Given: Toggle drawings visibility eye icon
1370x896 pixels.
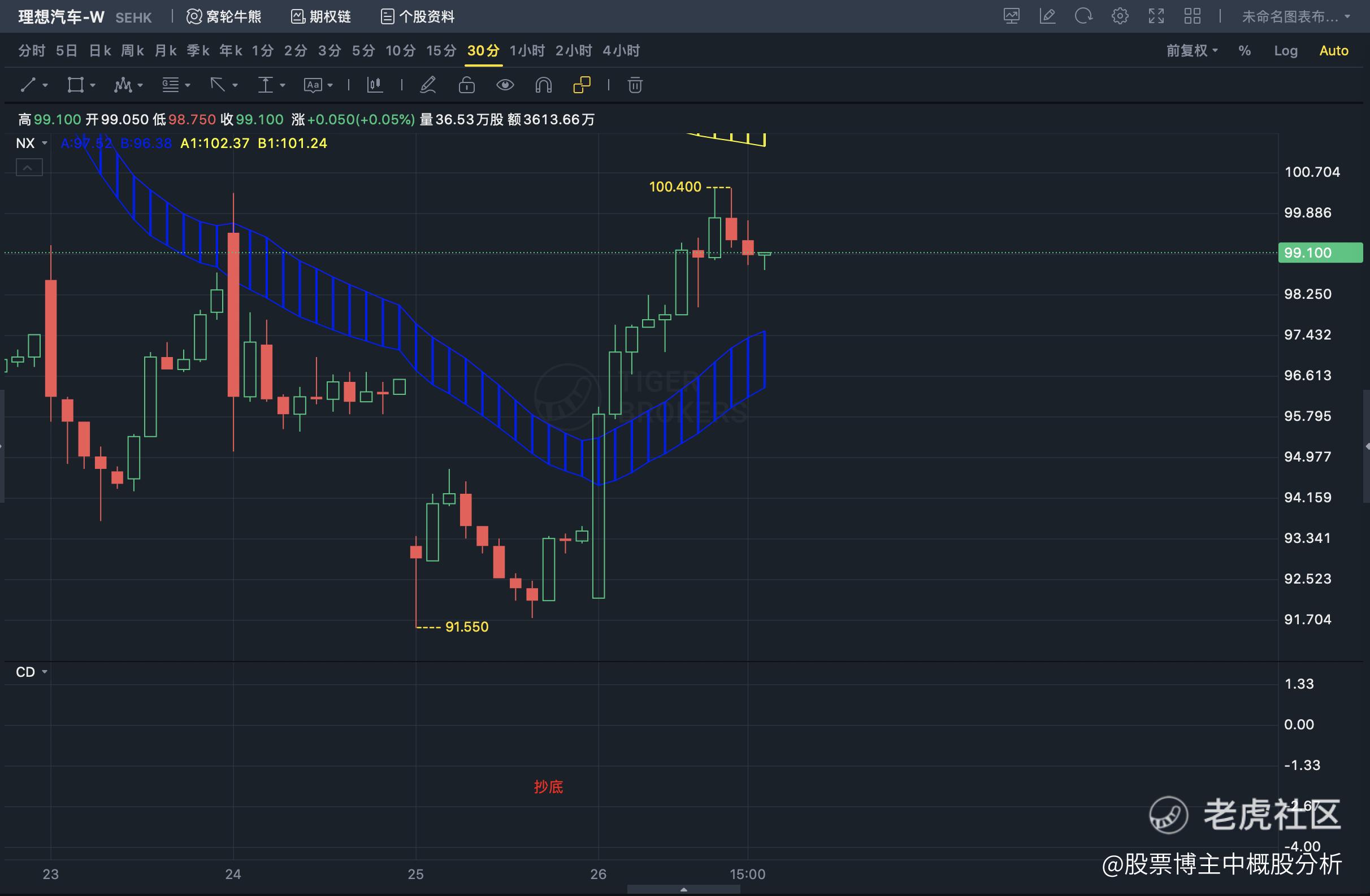Looking at the screenshot, I should click(505, 85).
